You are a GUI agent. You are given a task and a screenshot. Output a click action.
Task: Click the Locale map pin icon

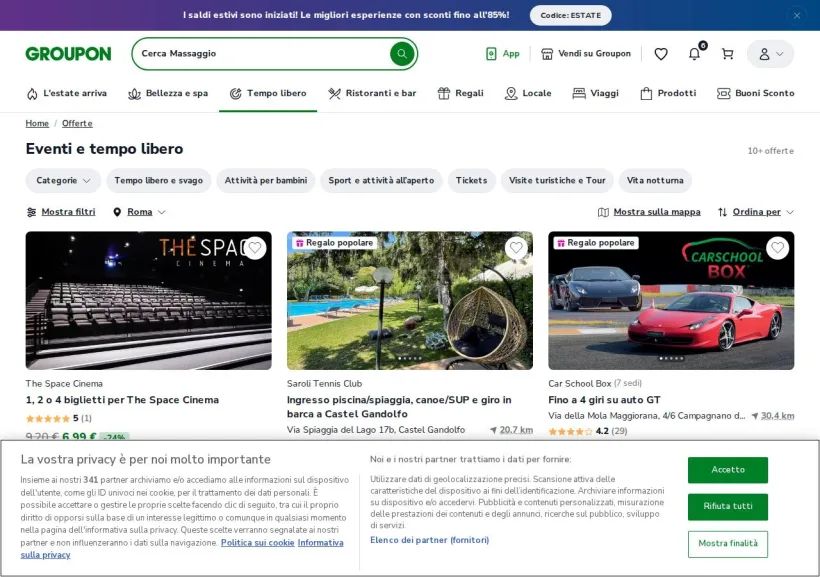511,94
